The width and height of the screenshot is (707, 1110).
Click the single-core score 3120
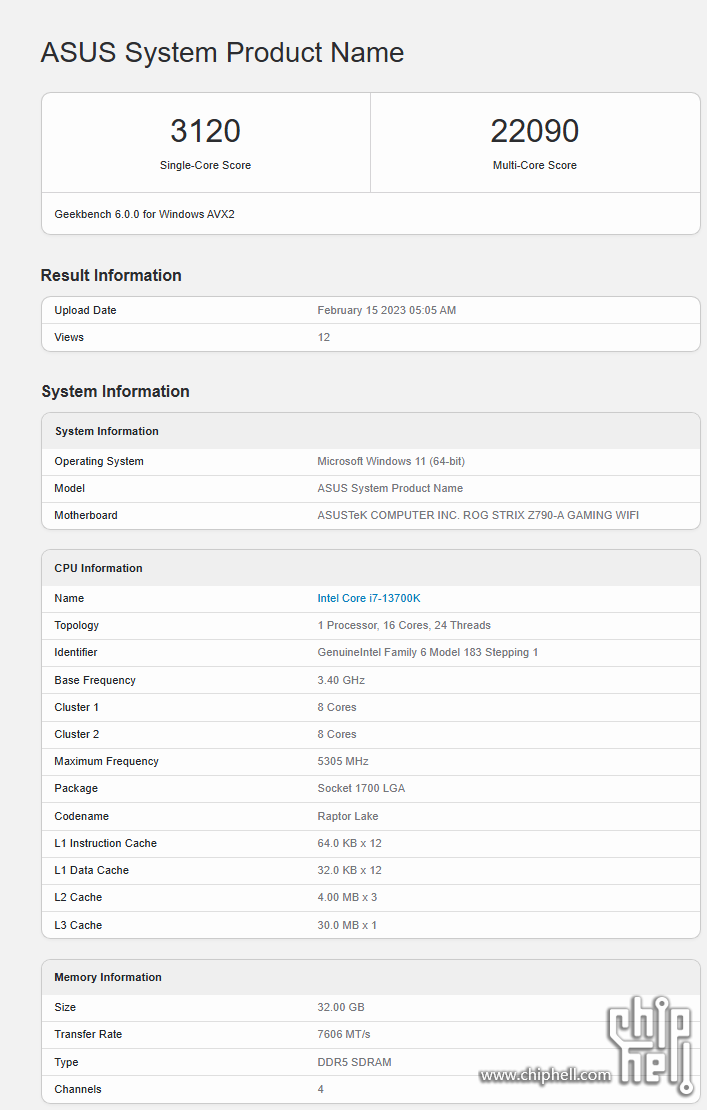tap(205, 131)
